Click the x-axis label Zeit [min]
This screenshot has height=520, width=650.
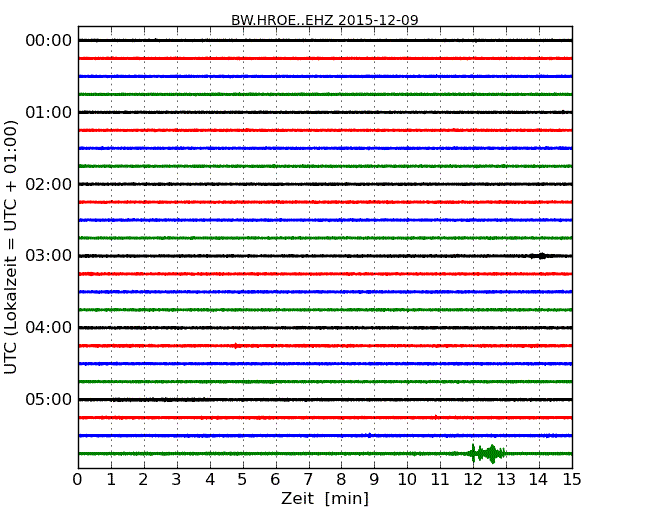tap(325, 498)
